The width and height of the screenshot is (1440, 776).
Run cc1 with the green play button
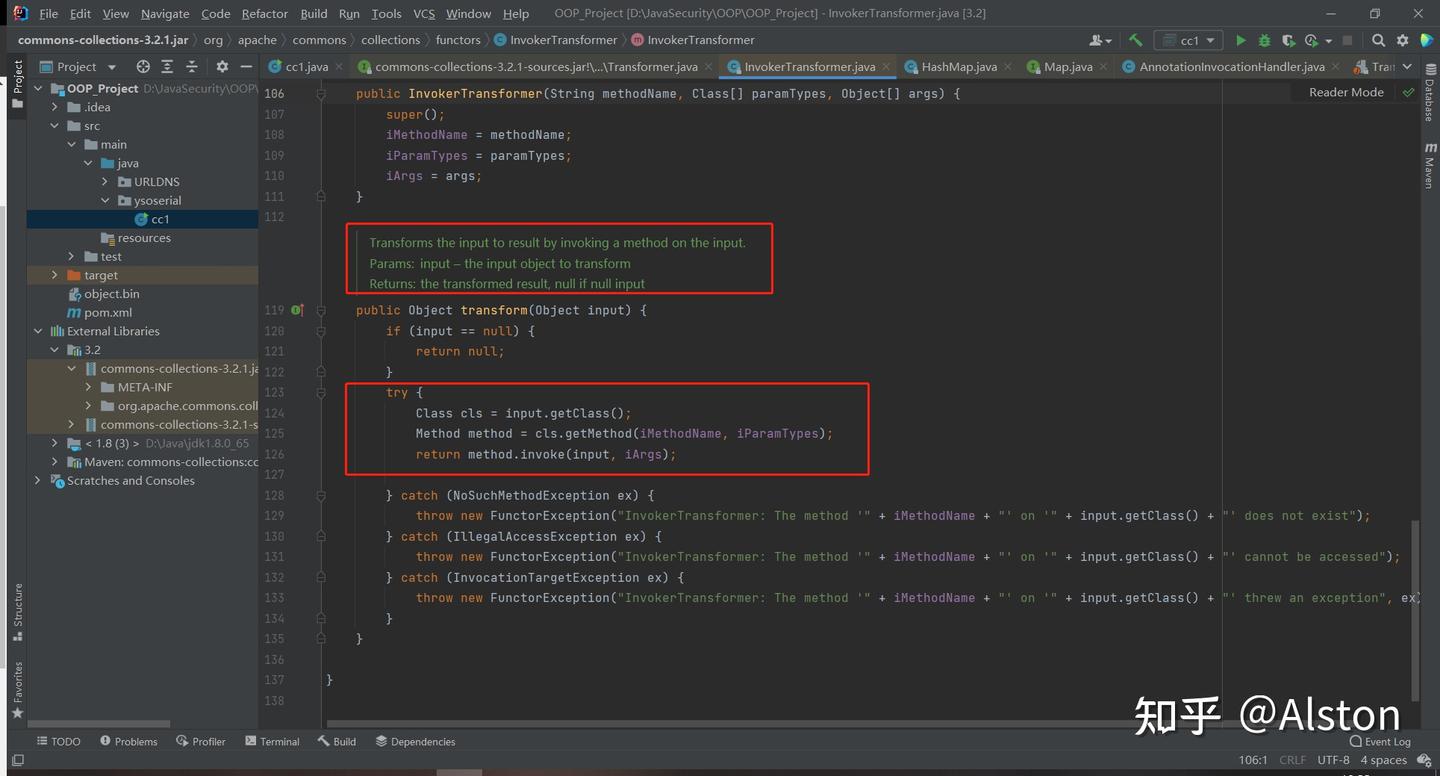(x=1241, y=40)
